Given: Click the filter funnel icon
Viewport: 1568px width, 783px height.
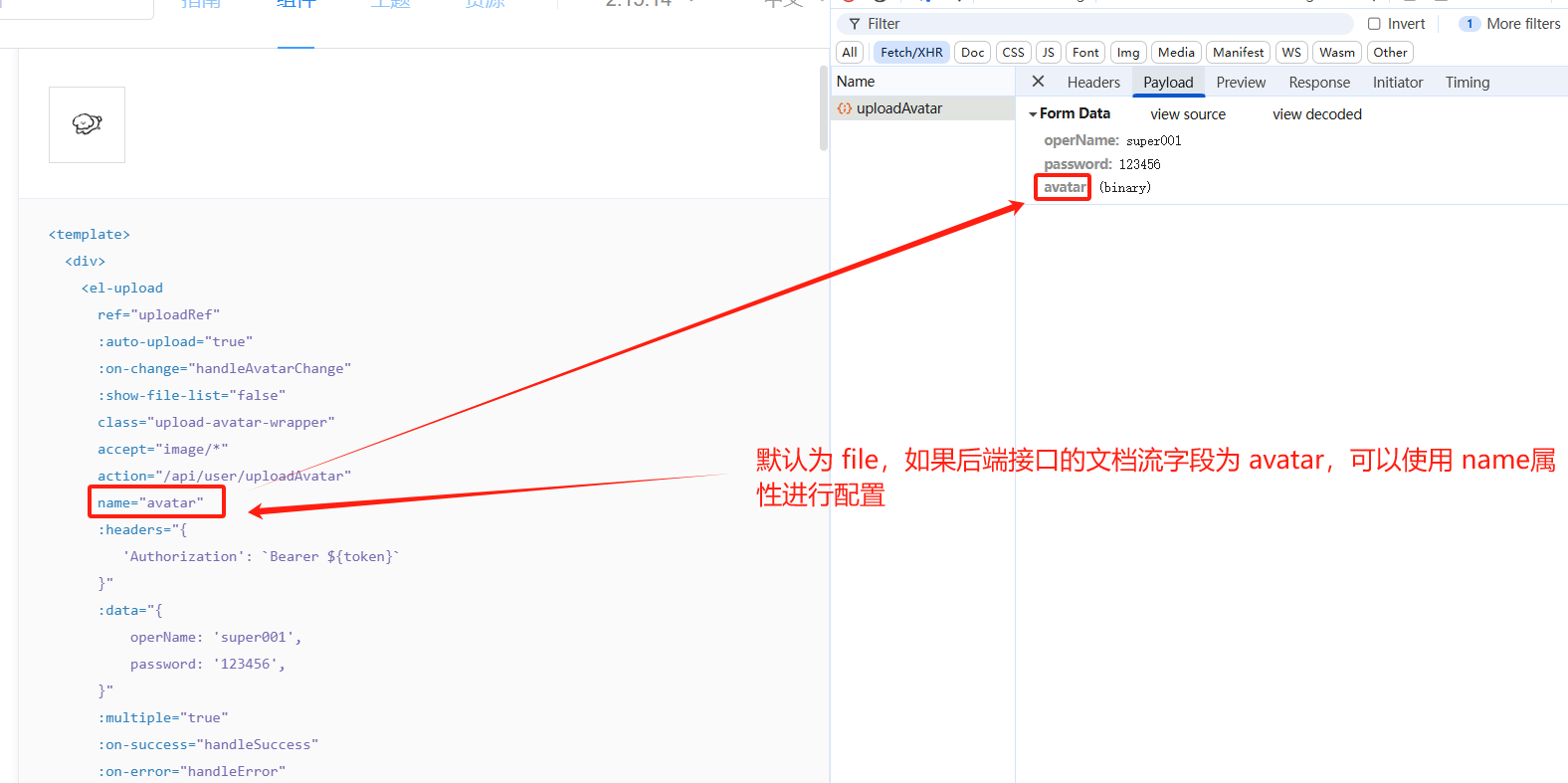Looking at the screenshot, I should (855, 24).
